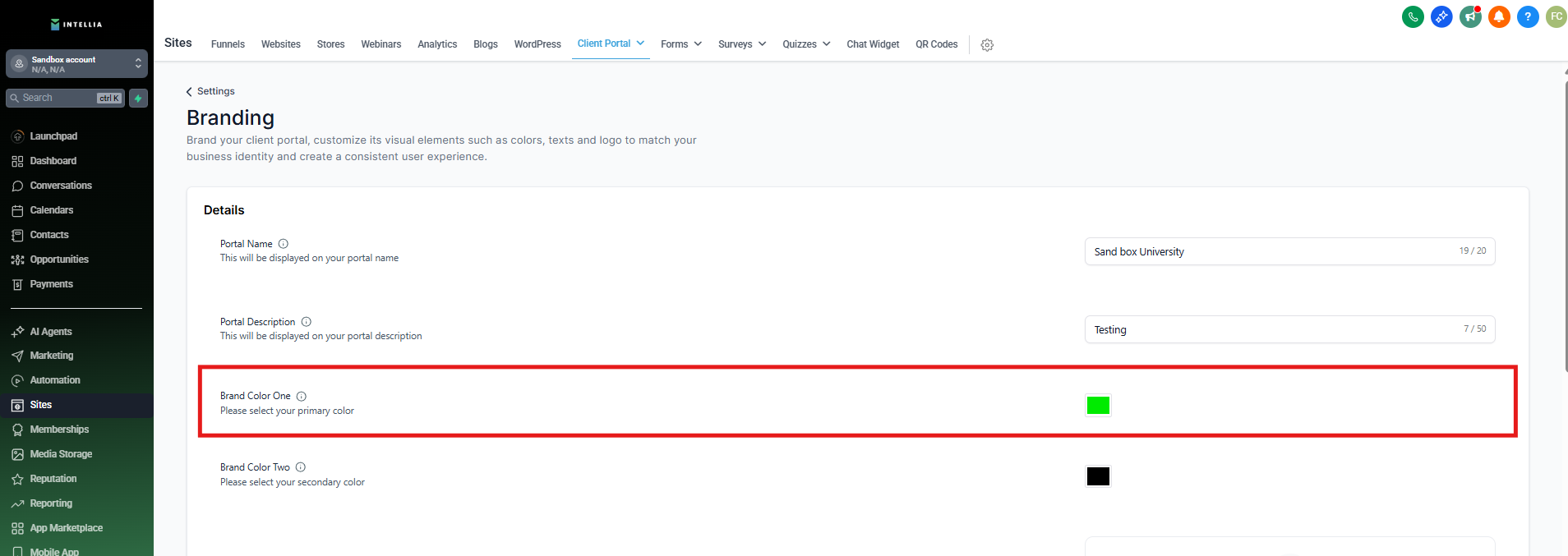The width and height of the screenshot is (1568, 556).
Task: Open the Websites tab
Action: click(281, 44)
